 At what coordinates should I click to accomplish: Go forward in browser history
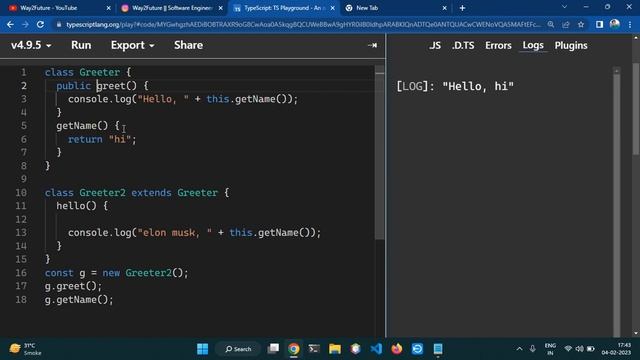coord(25,24)
